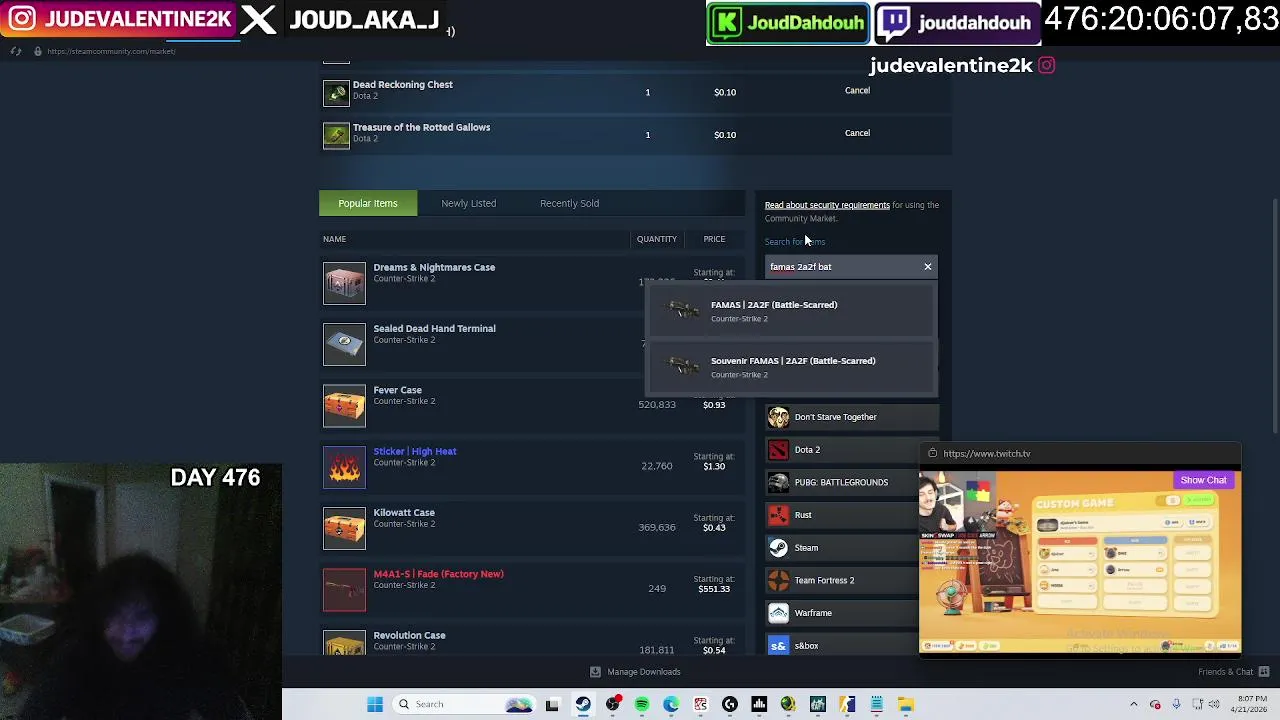Click Sealed Dead Hand Terminal name
This screenshot has height=720, width=1280.
[434, 328]
